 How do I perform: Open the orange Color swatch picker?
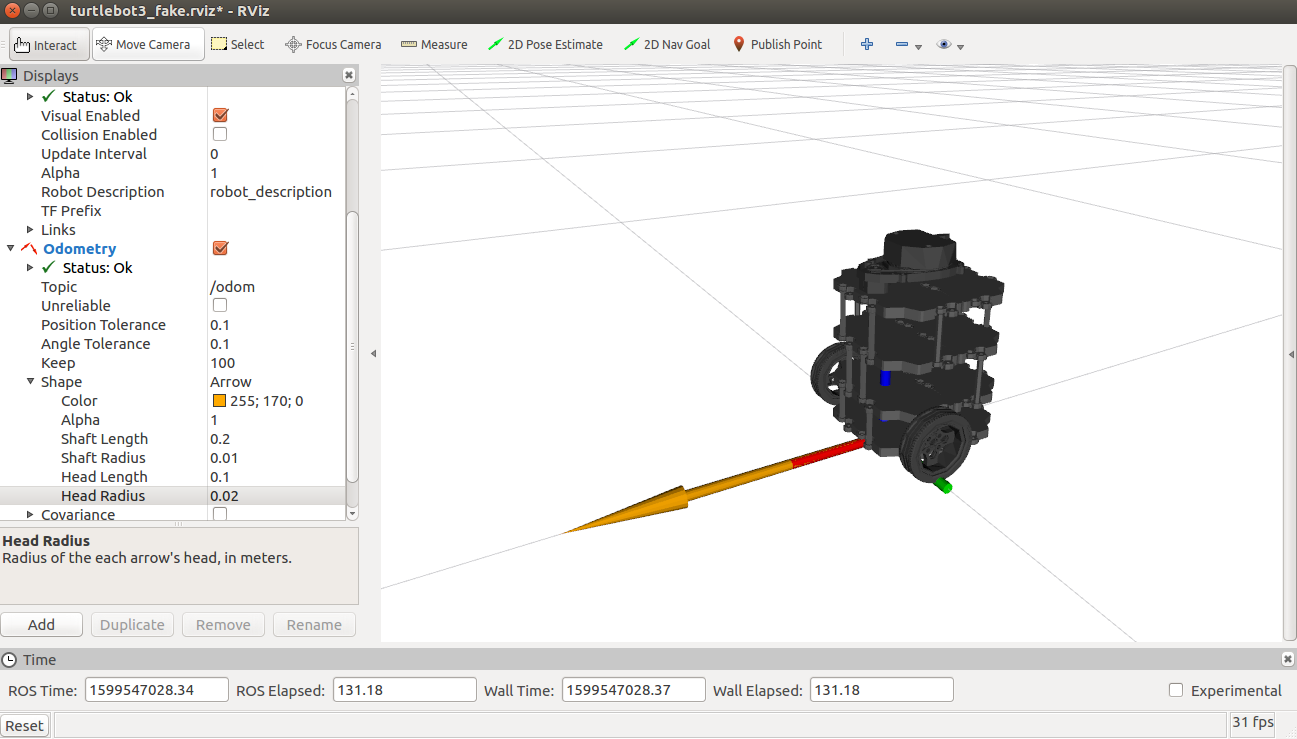[220, 401]
